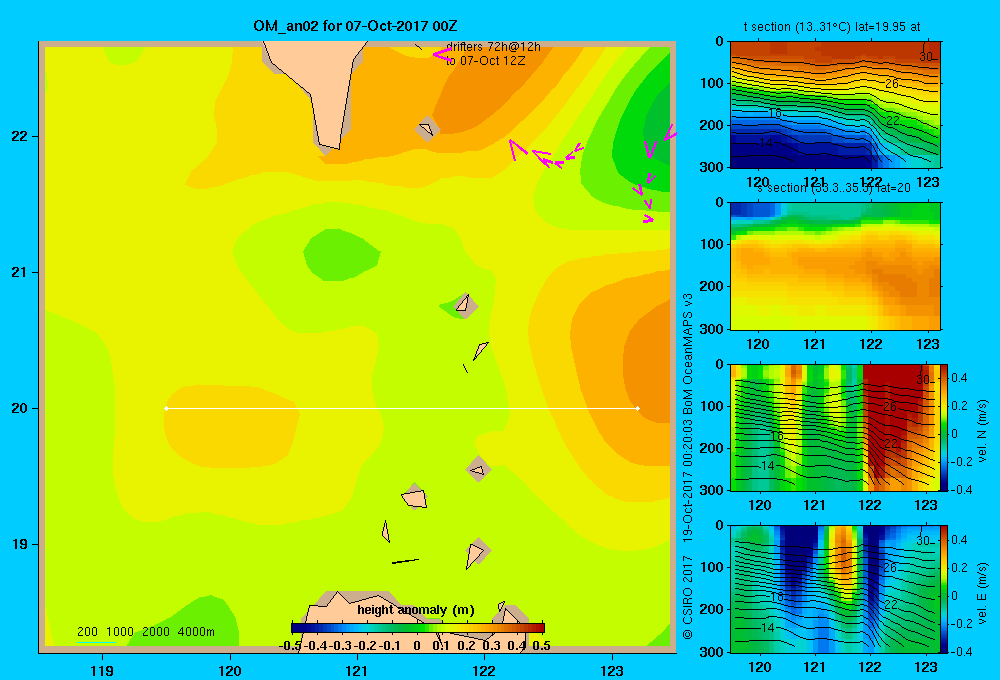Click latitude label '19' on the main map axis

pos(20,544)
